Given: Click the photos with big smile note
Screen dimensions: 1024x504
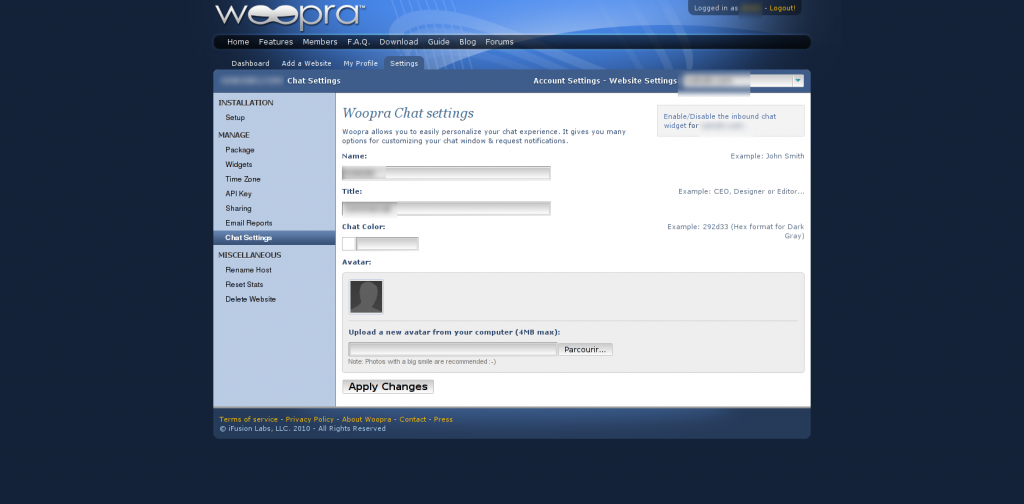Looking at the screenshot, I should click(x=422, y=362).
